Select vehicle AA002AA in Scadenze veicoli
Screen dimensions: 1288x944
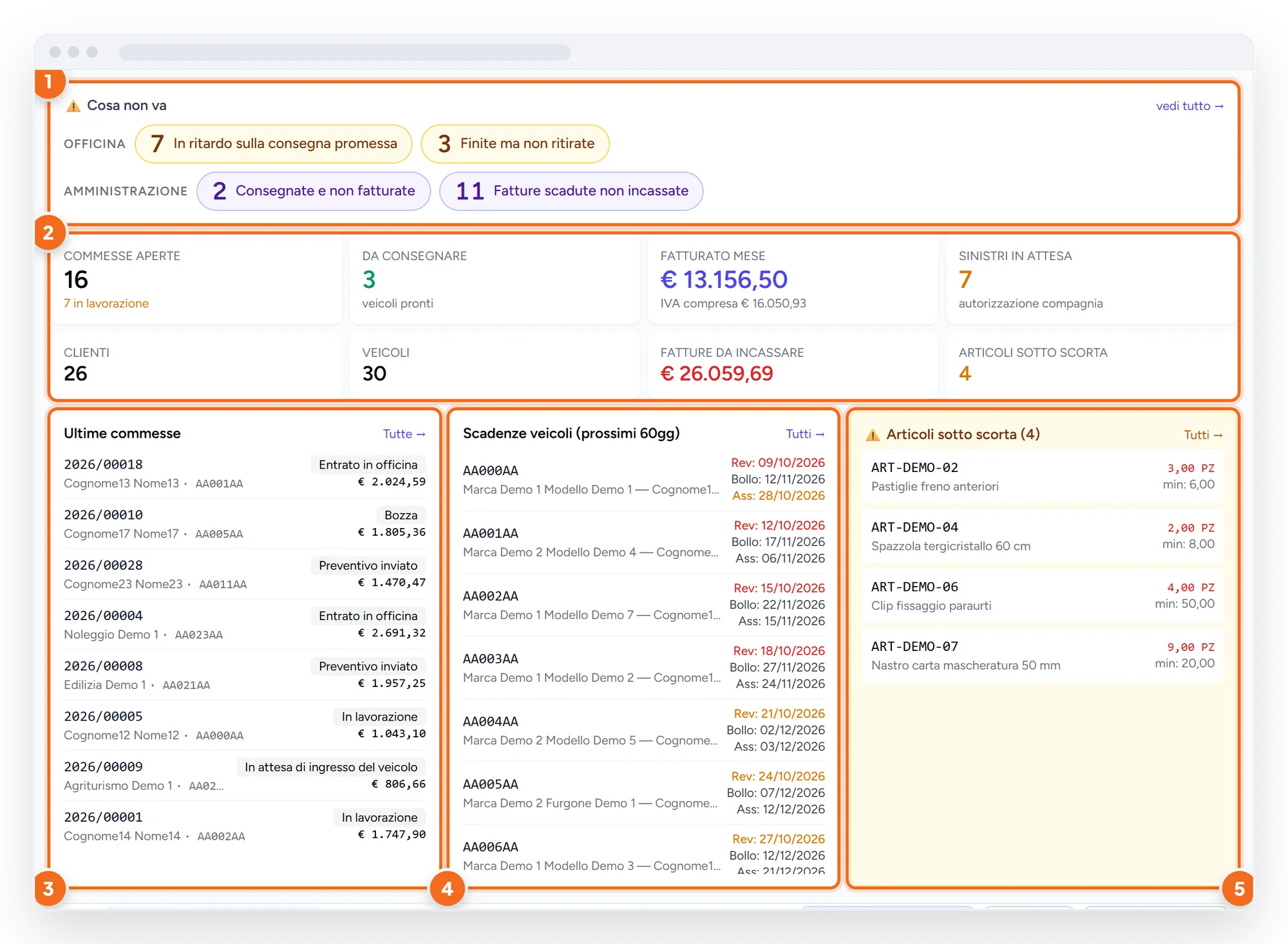[644, 605]
